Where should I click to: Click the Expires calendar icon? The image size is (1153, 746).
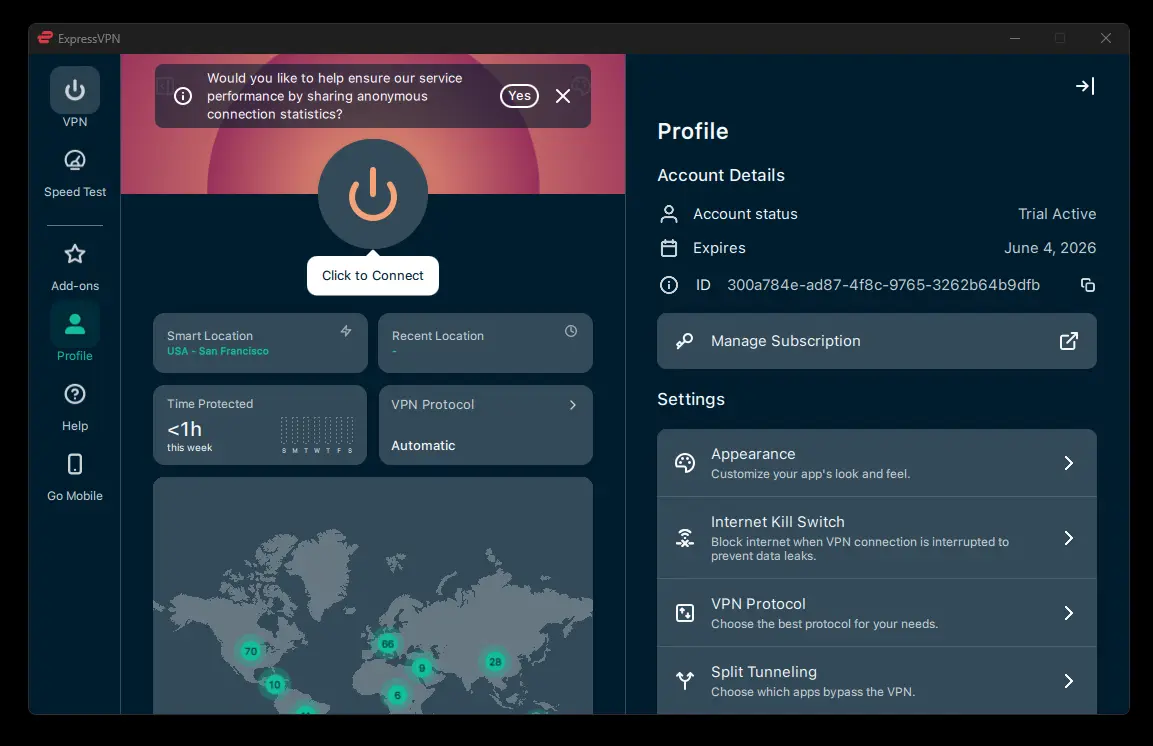[668, 248]
